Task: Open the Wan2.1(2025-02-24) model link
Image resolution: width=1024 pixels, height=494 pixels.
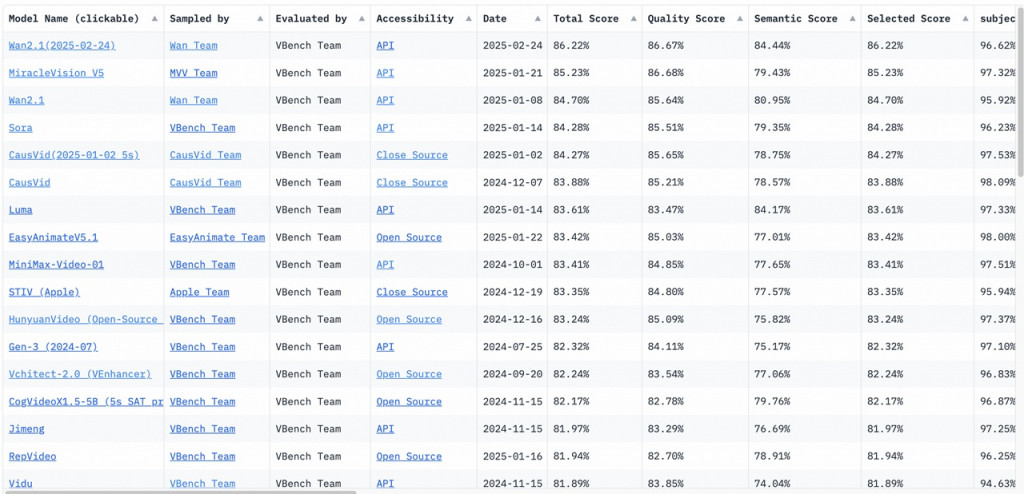Action: pyautogui.click(x=62, y=46)
